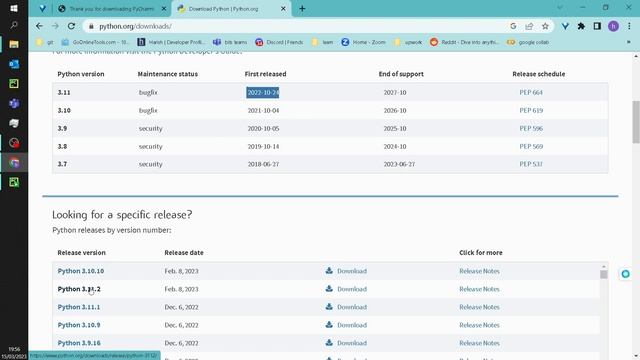Open the Home - Zoom bookmark

point(363,42)
